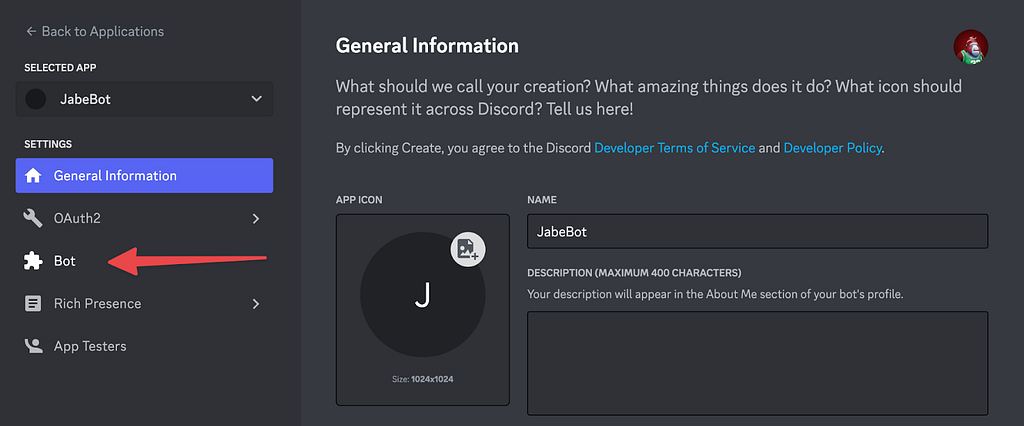Go Back to Applications
Screen dimensions: 1024x426
tap(95, 31)
